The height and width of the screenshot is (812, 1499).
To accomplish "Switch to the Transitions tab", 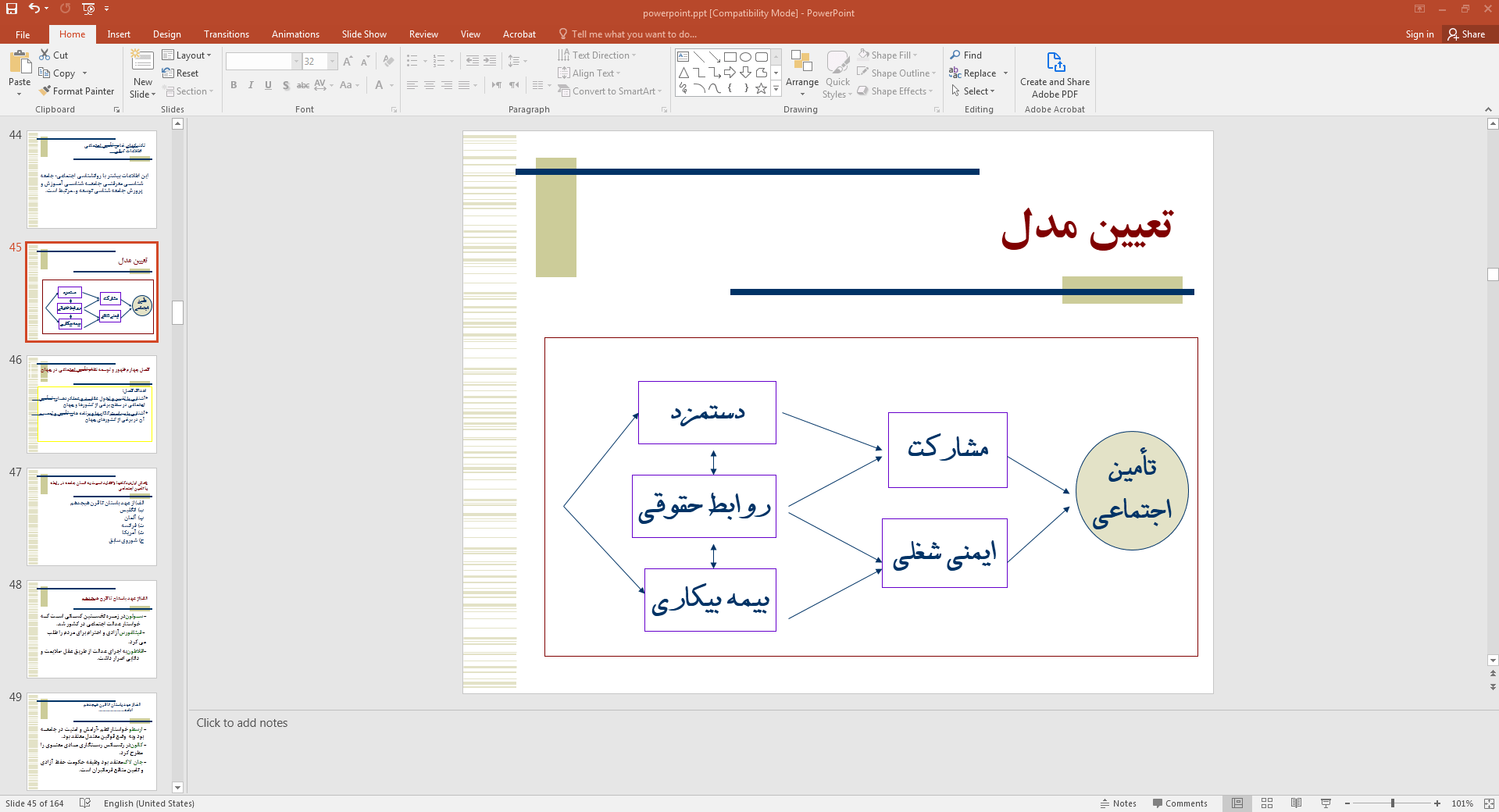I will tap(227, 34).
